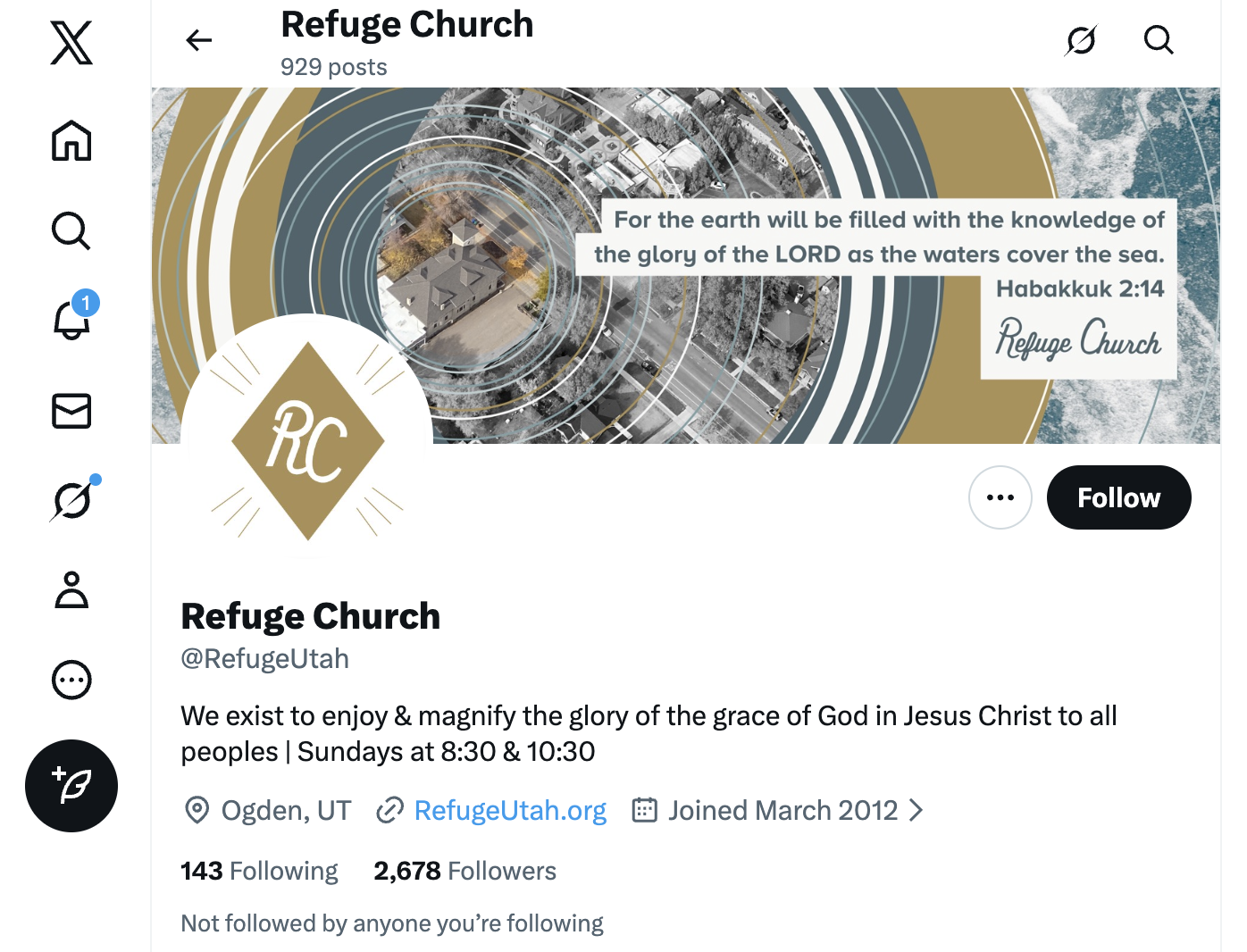View 2,678 Followers list

[x=464, y=871]
